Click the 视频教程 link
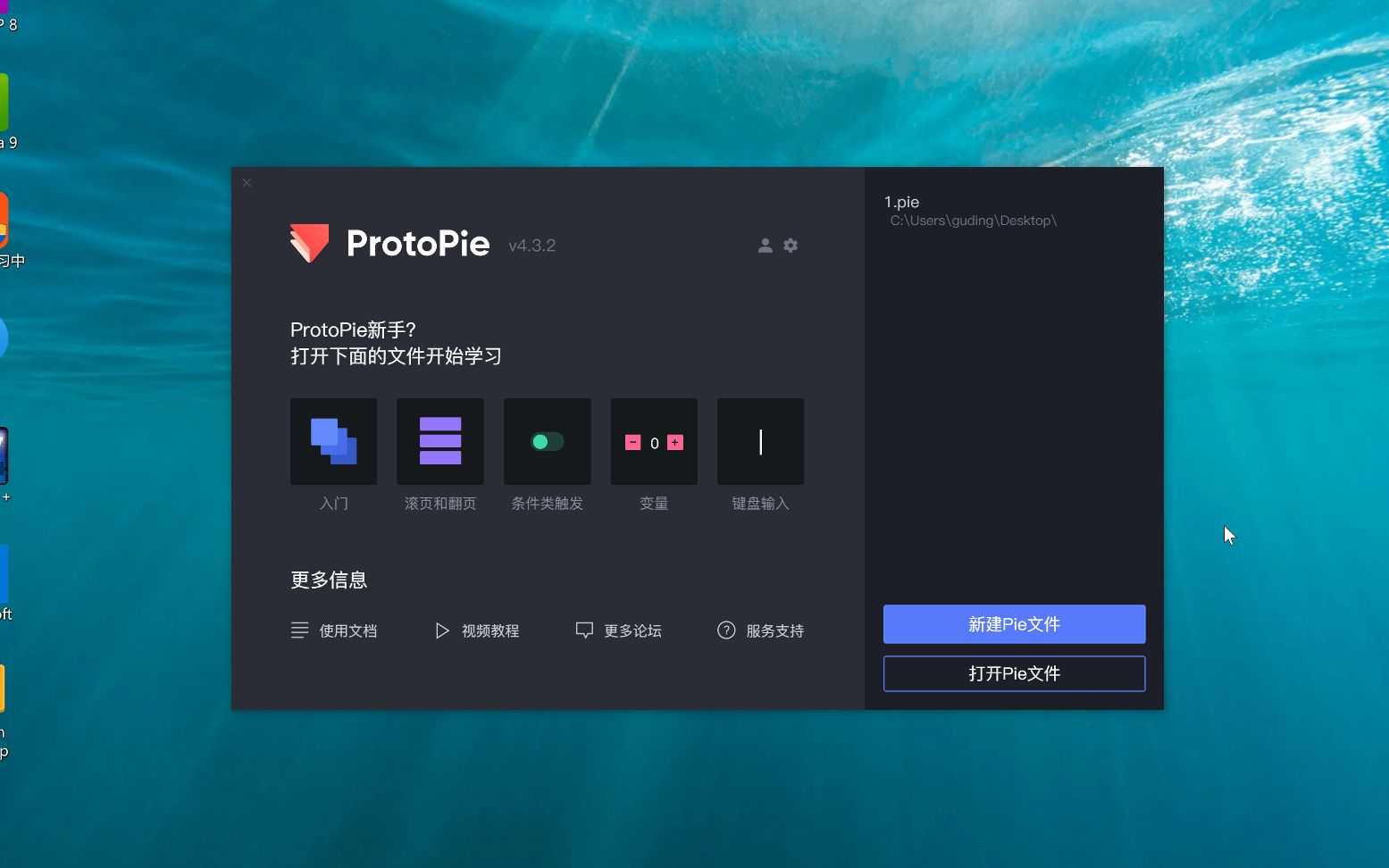Image resolution: width=1389 pixels, height=868 pixels. [x=477, y=630]
